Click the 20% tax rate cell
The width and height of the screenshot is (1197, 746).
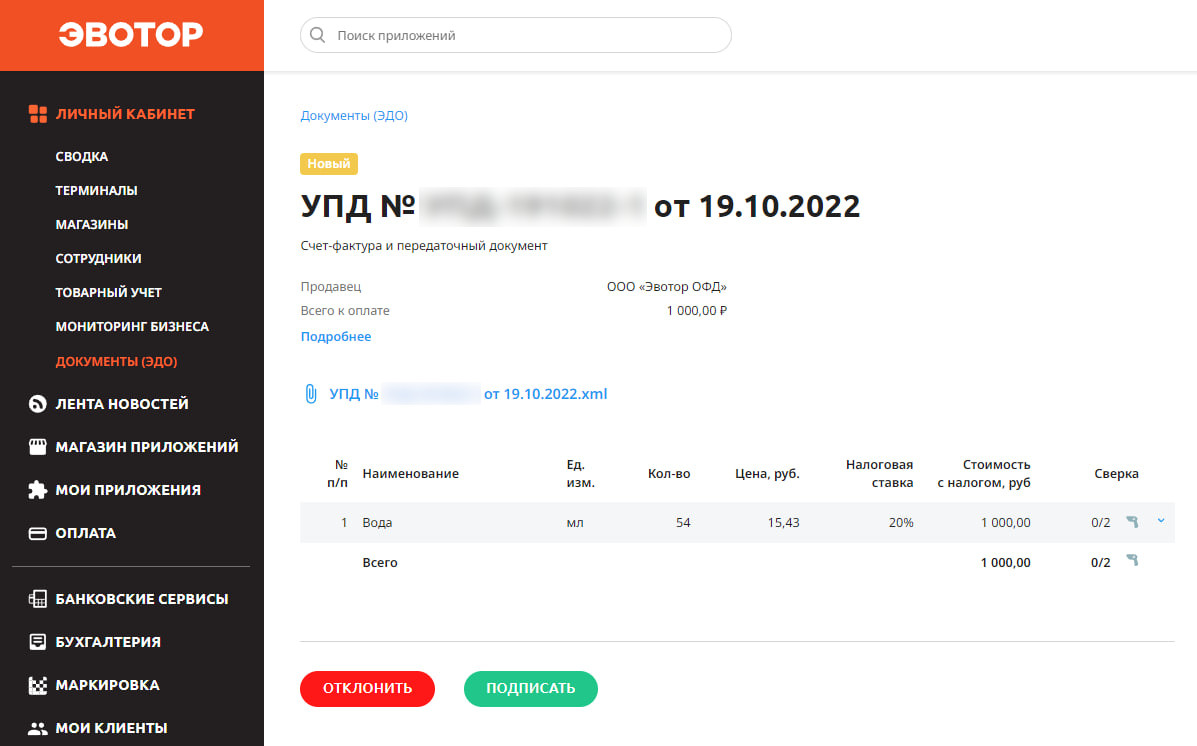pos(901,523)
